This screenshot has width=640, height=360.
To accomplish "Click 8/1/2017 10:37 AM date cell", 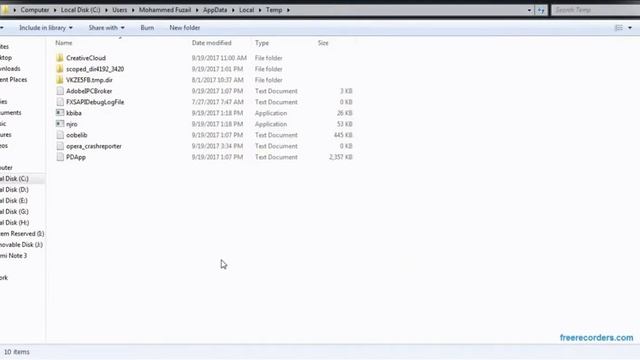I will point(218,80).
